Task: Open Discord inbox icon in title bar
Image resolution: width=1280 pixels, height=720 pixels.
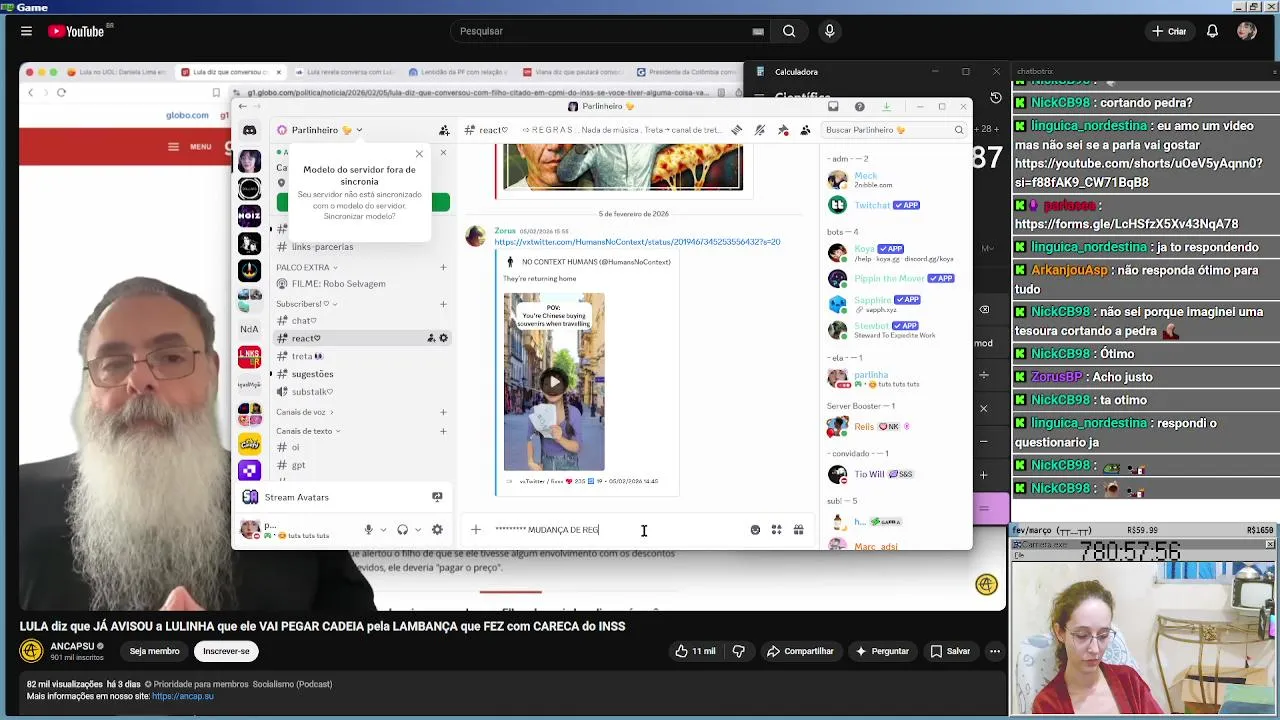Action: click(x=833, y=106)
